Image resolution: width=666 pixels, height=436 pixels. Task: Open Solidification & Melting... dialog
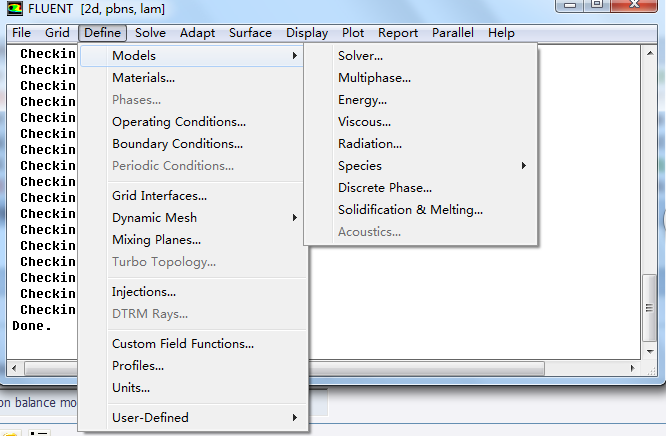[420, 210]
